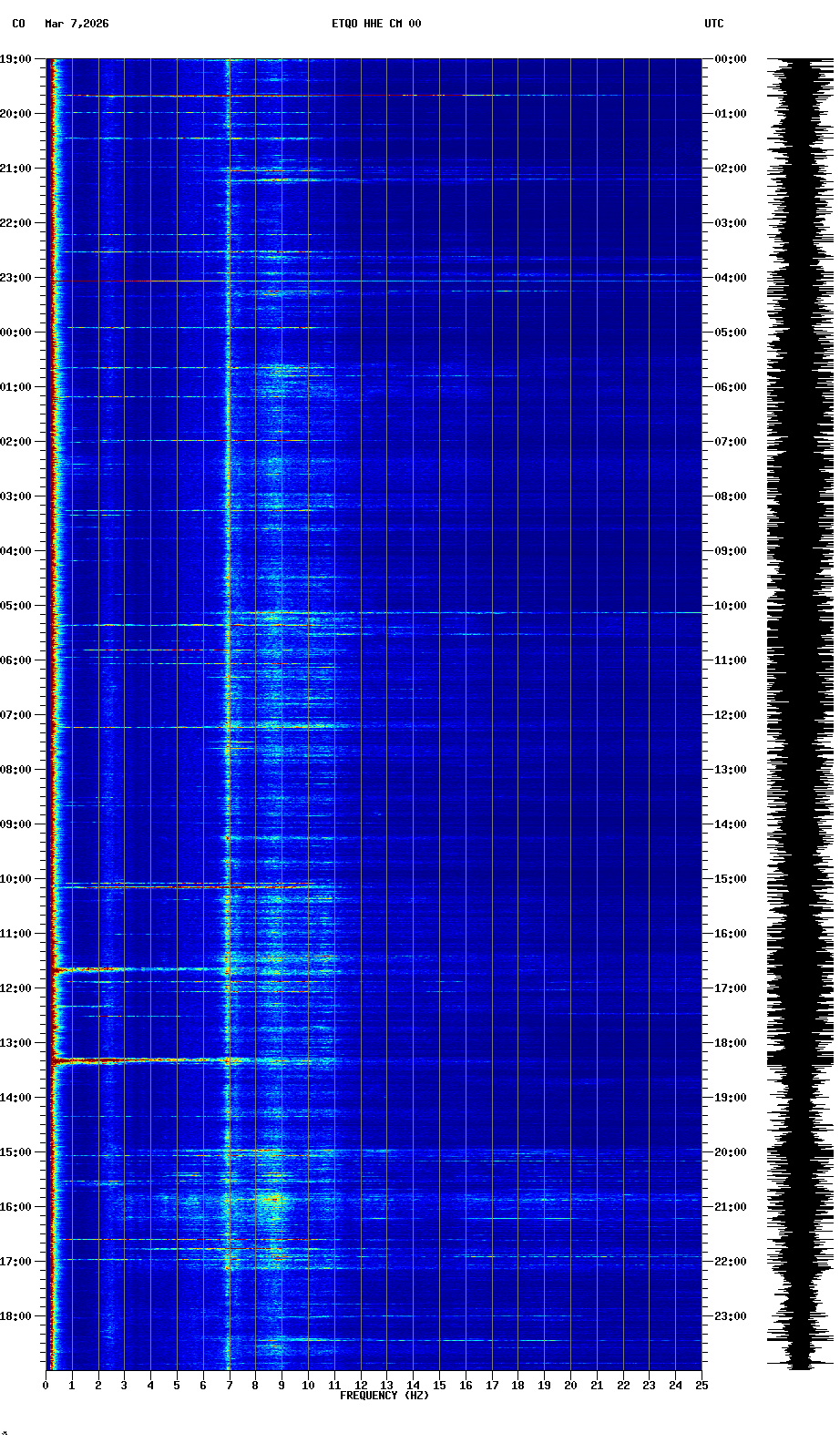Select 05:00 on the local time axis

[16, 606]
